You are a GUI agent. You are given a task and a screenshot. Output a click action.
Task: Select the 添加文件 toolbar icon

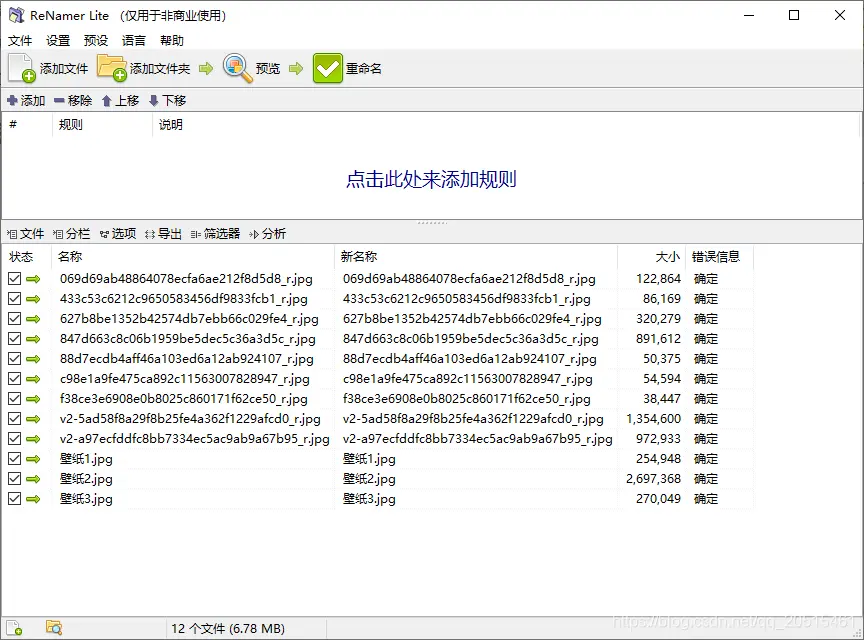pyautogui.click(x=22, y=67)
